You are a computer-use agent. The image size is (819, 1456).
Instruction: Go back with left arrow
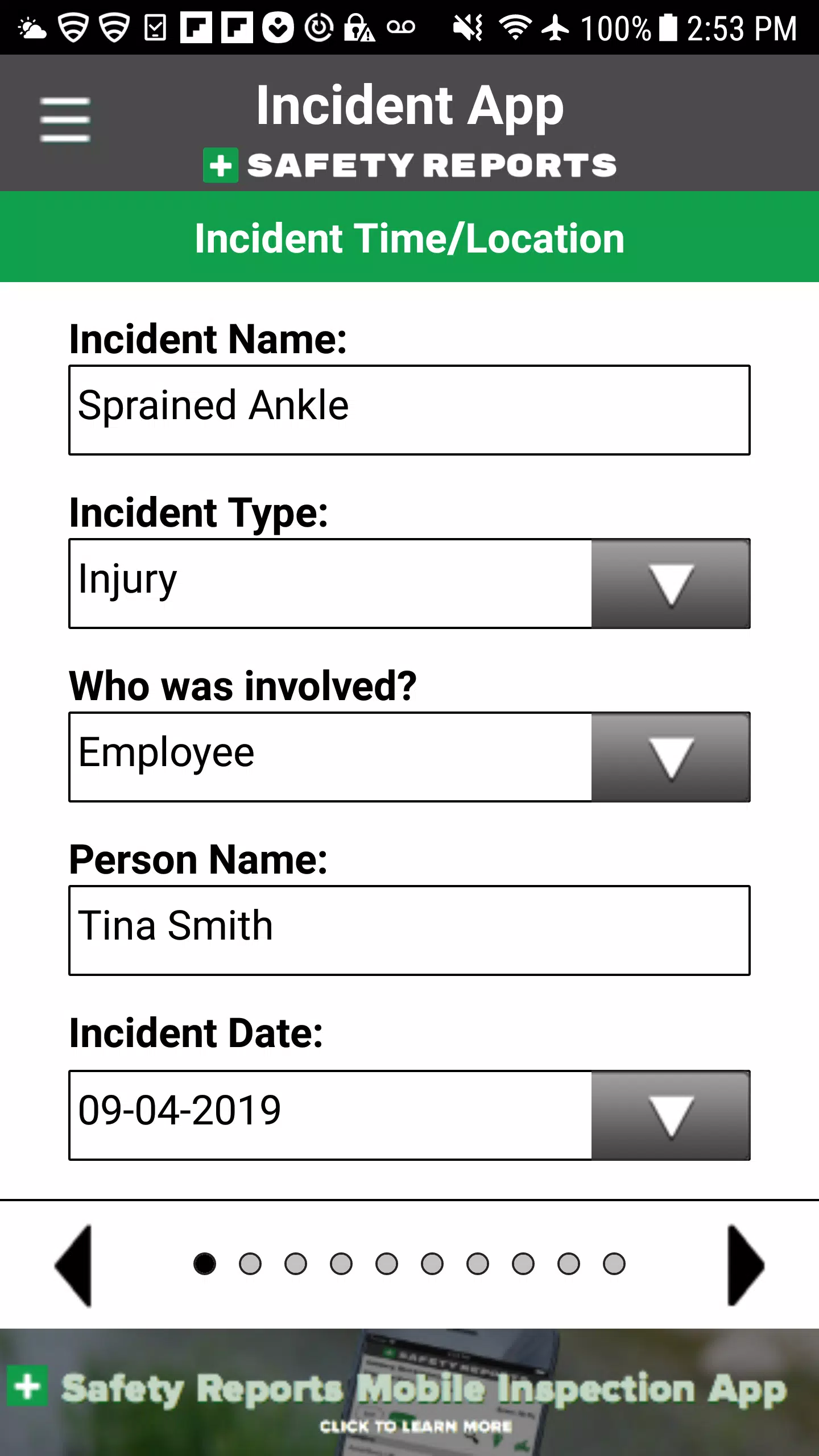[73, 1265]
